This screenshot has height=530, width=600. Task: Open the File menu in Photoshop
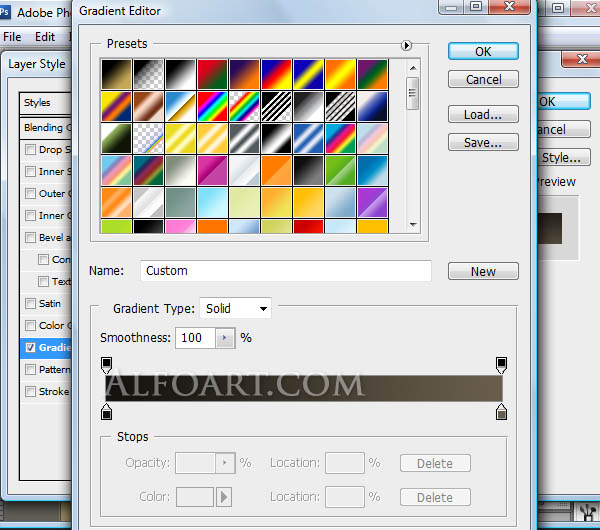point(12,37)
